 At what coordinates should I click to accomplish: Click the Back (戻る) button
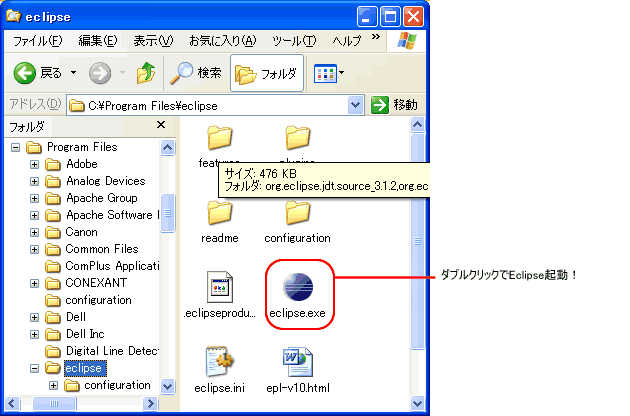pos(38,73)
